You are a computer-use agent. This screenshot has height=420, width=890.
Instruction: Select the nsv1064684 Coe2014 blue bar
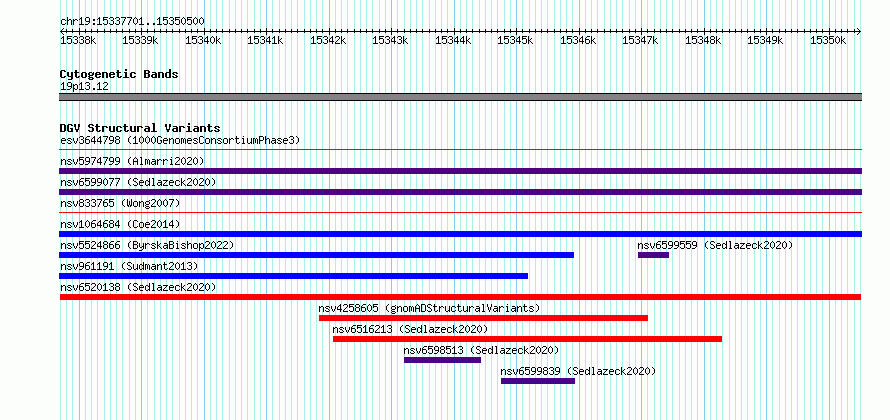460,234
